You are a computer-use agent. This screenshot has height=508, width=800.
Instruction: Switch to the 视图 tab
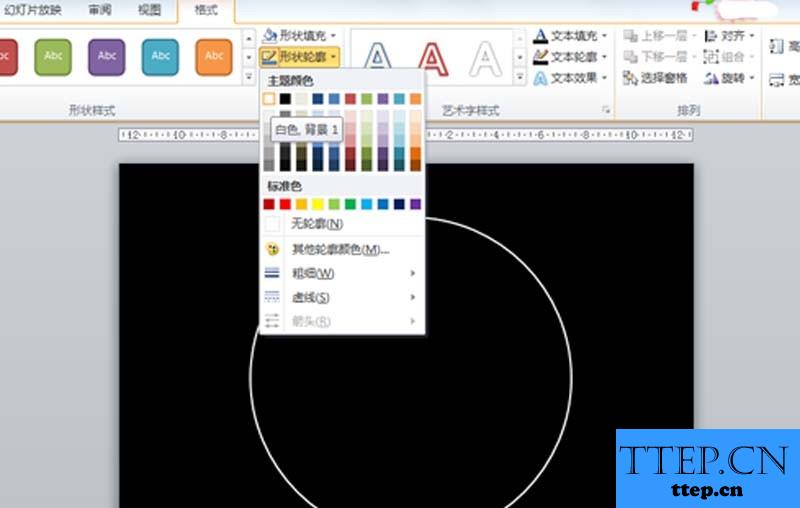click(149, 10)
